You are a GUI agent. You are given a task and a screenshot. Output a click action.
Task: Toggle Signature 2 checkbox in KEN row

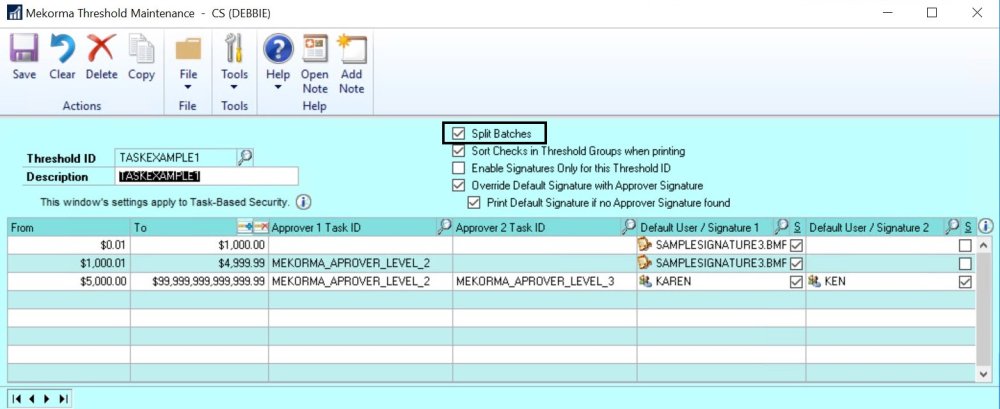tap(966, 281)
